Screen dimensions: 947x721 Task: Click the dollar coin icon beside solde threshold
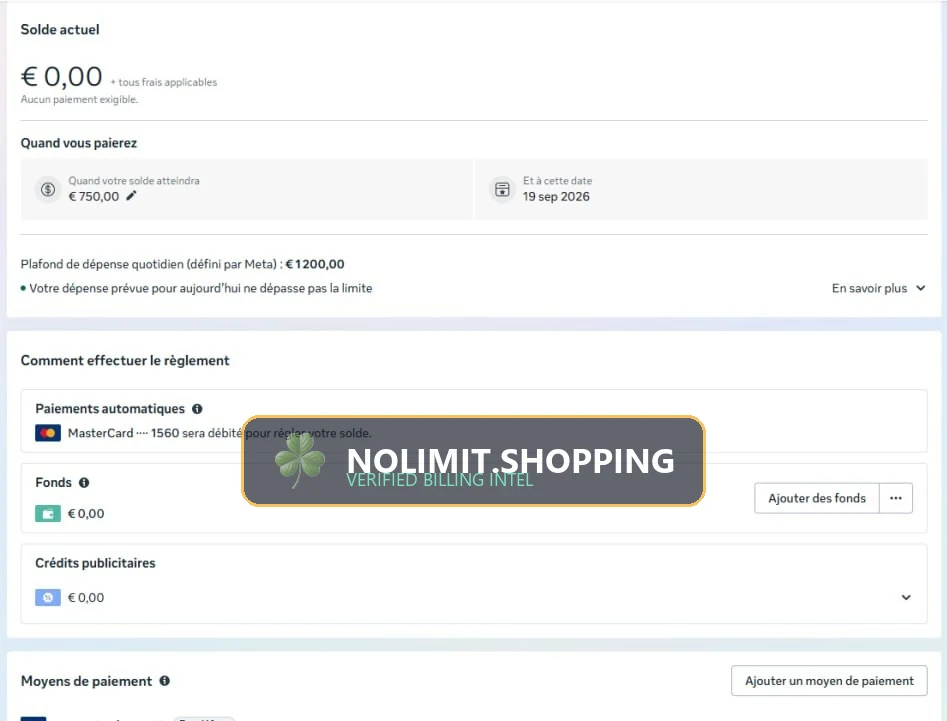(48, 190)
